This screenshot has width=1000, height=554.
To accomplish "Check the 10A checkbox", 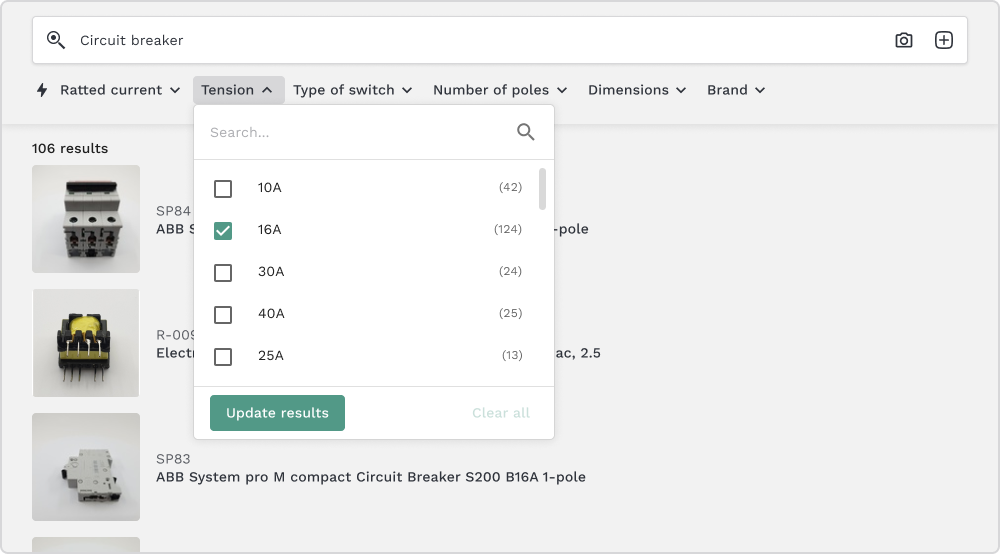I will coord(223,189).
